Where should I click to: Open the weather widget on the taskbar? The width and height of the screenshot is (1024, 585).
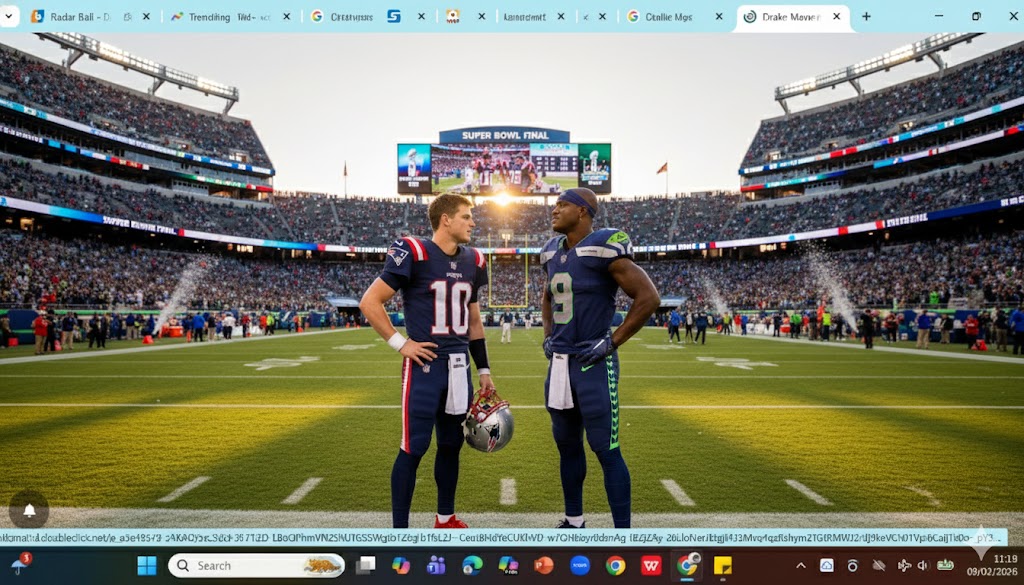[22, 564]
